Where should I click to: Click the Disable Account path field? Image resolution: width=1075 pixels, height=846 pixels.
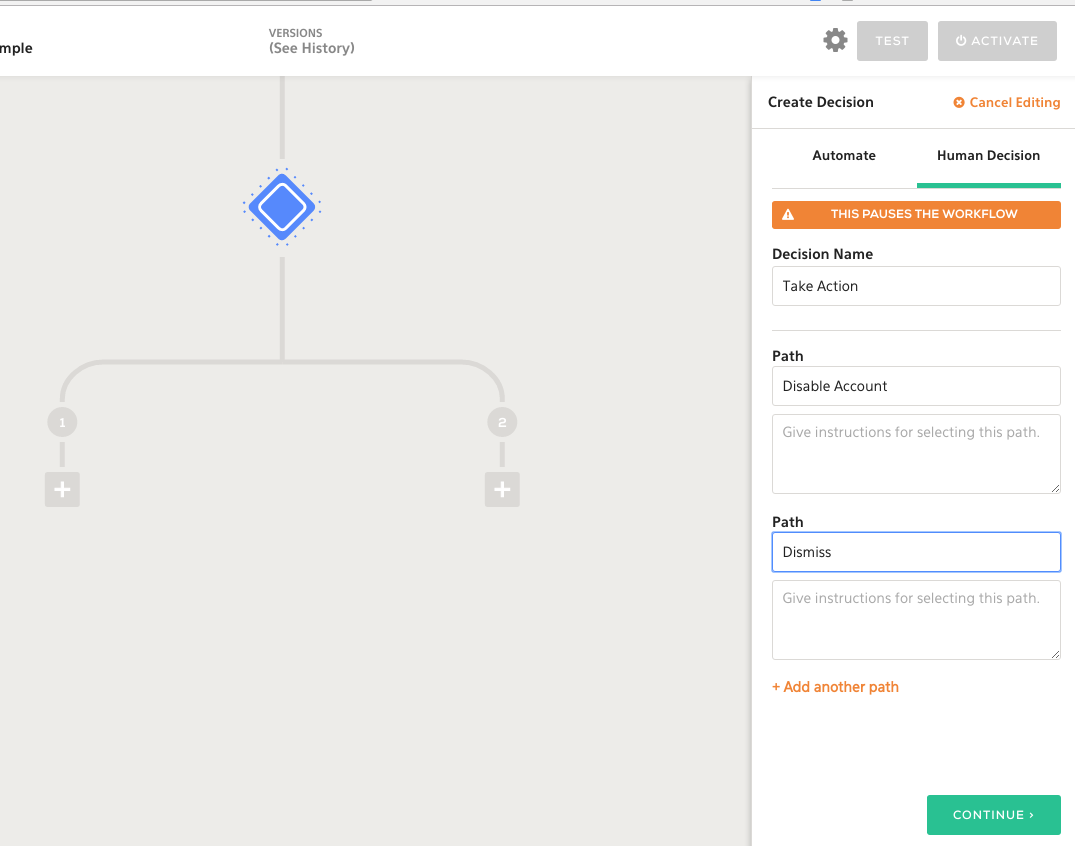pyautogui.click(x=916, y=386)
